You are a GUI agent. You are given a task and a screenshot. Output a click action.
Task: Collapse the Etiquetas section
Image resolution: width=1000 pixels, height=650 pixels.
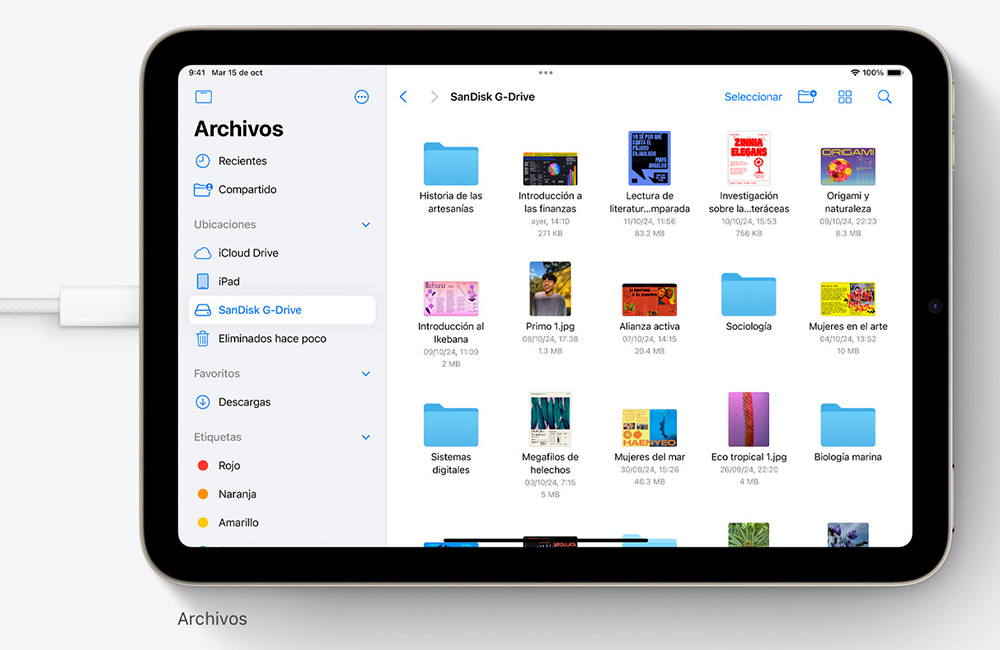(365, 438)
